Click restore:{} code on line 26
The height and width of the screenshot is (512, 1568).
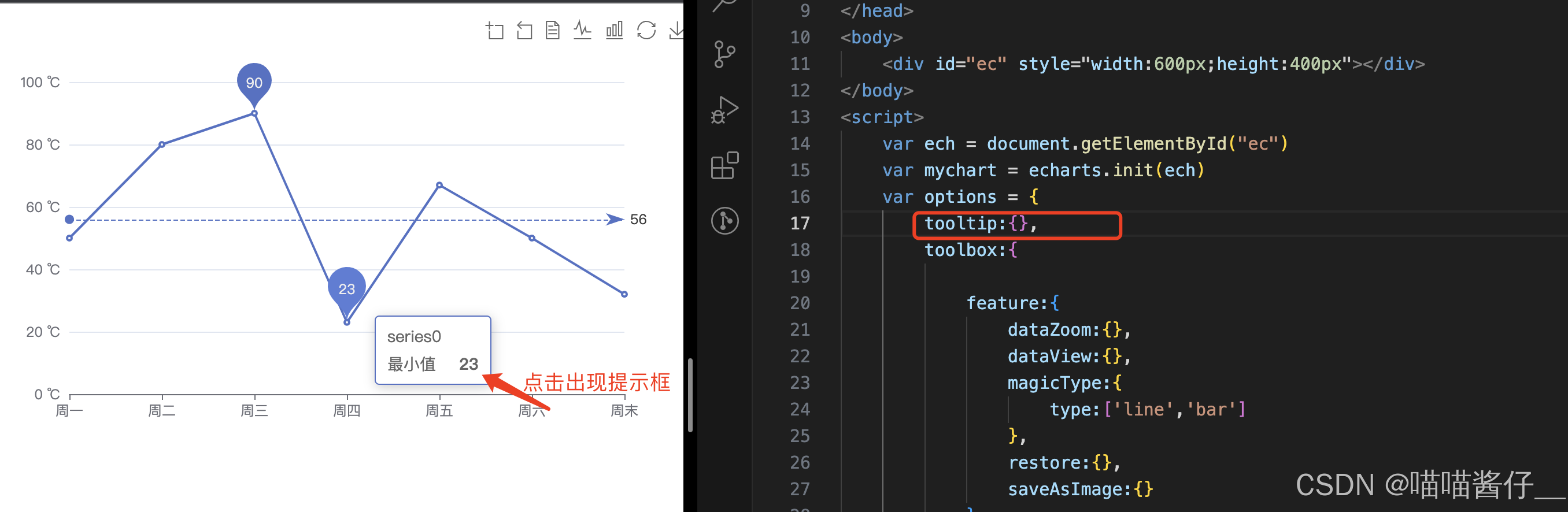click(x=1064, y=463)
